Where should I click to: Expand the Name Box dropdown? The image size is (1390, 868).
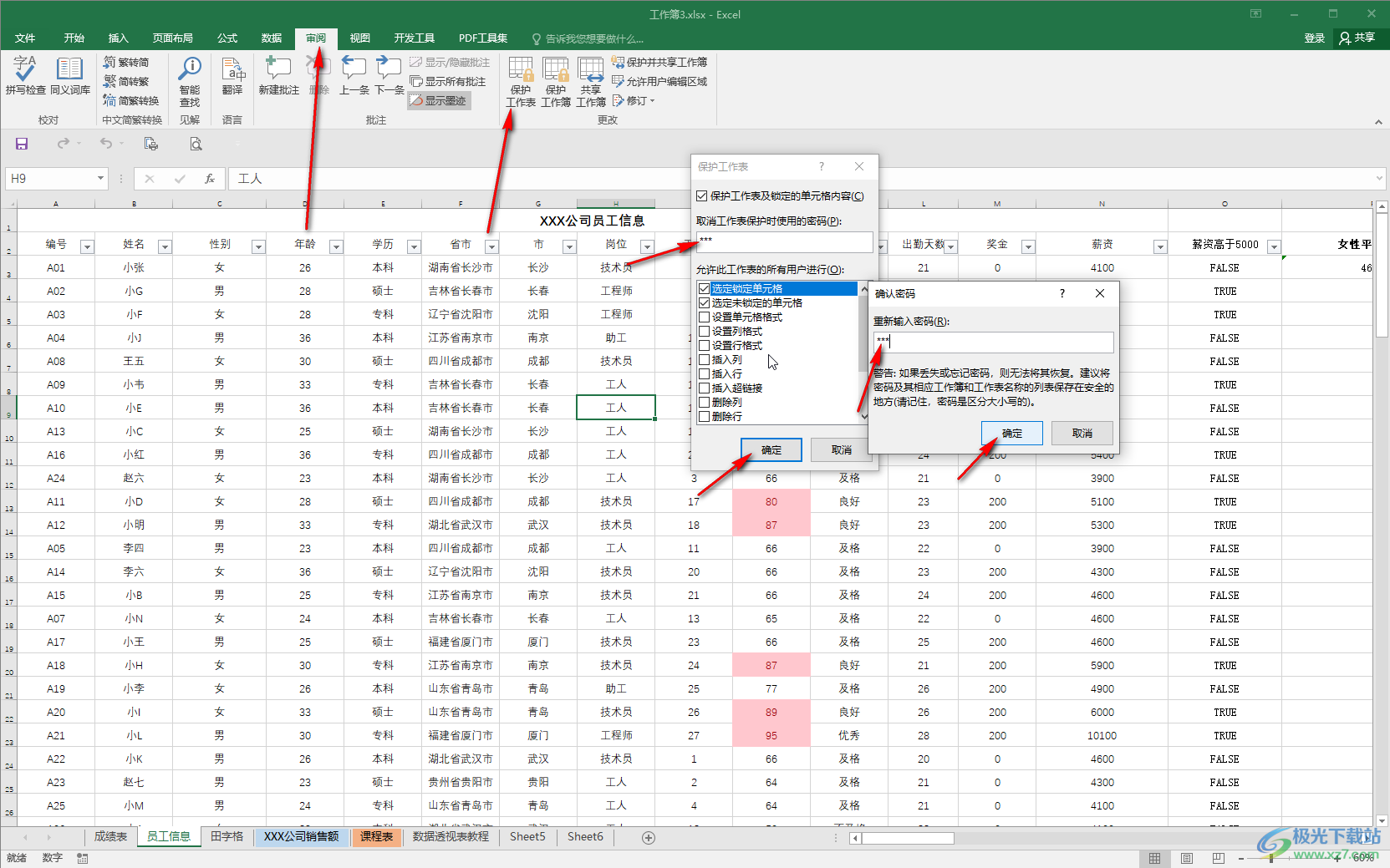click(x=100, y=179)
